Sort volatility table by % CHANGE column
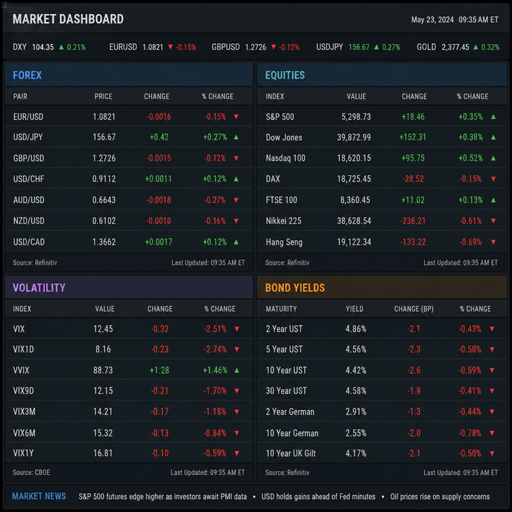The height and width of the screenshot is (512, 512). click(220, 309)
